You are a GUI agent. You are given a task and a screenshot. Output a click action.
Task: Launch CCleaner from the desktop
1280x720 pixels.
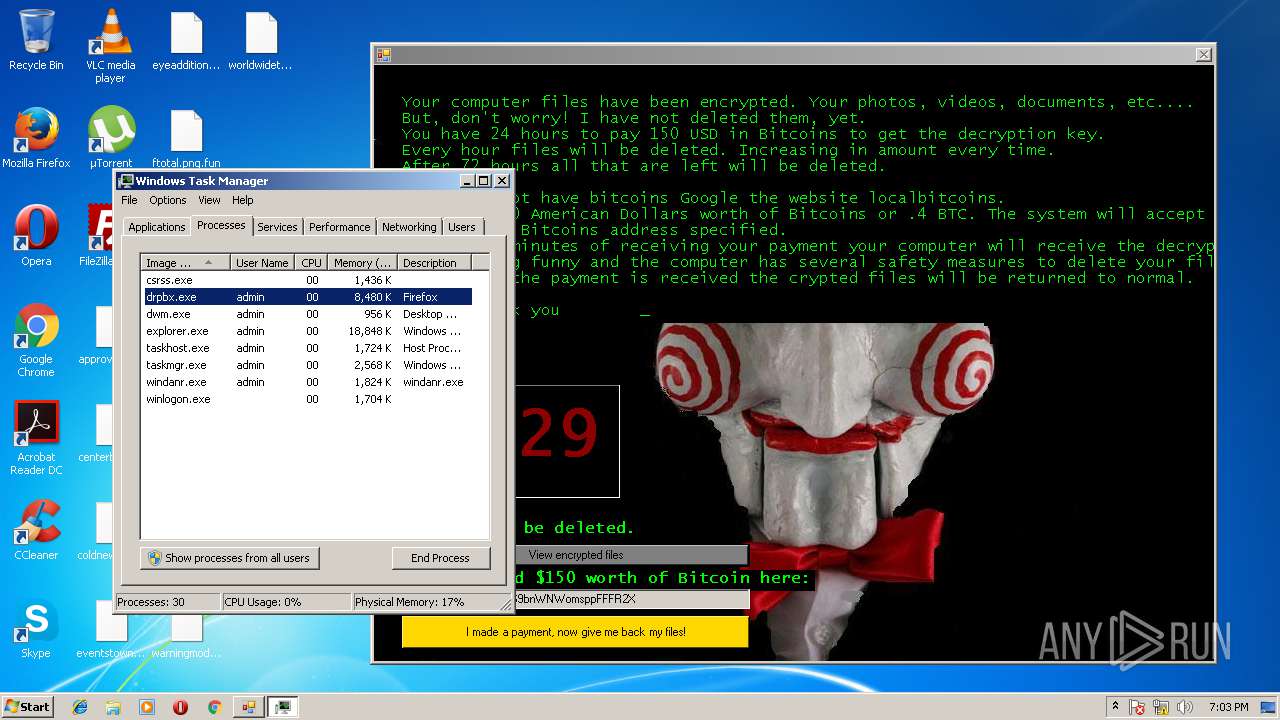click(x=36, y=530)
